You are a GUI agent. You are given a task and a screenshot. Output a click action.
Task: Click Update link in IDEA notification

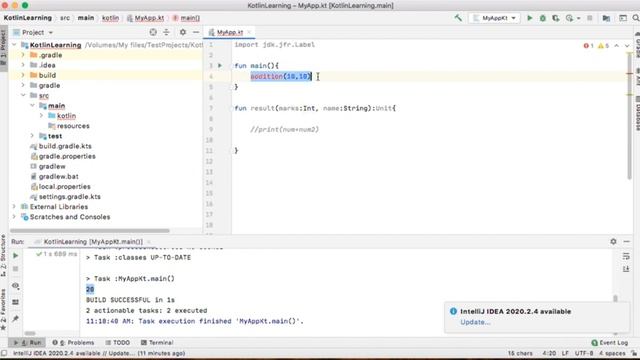coord(475,322)
